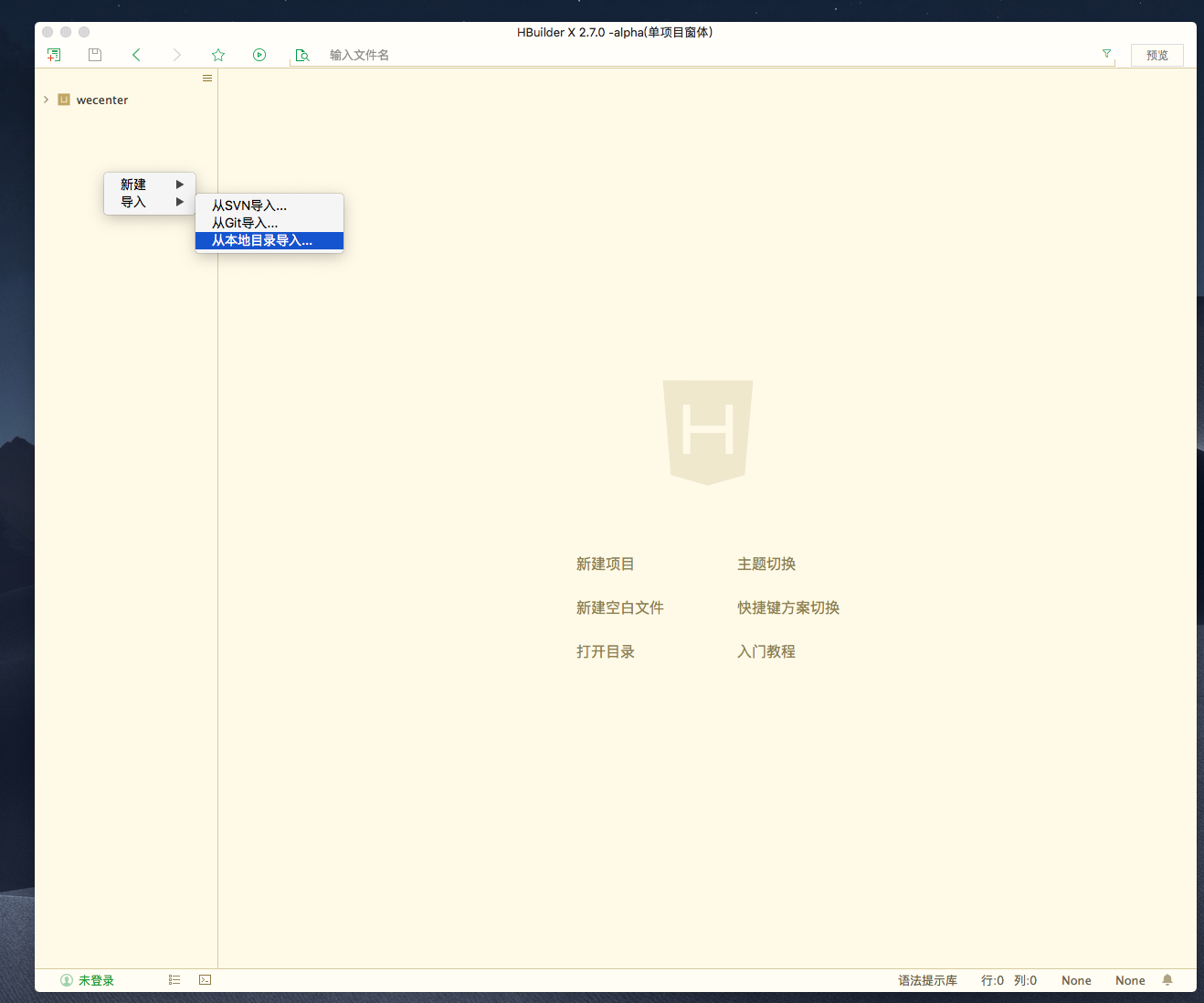This screenshot has height=1003, width=1204.
Task: Click the user login avatar icon
Action: (x=67, y=980)
